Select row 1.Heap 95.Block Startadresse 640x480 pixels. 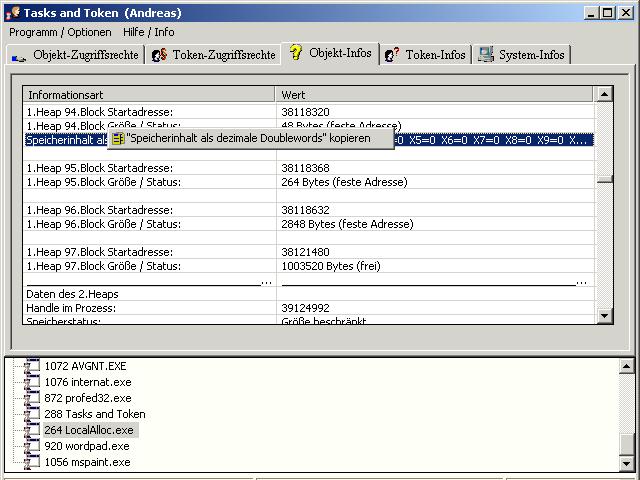click(x=100, y=168)
